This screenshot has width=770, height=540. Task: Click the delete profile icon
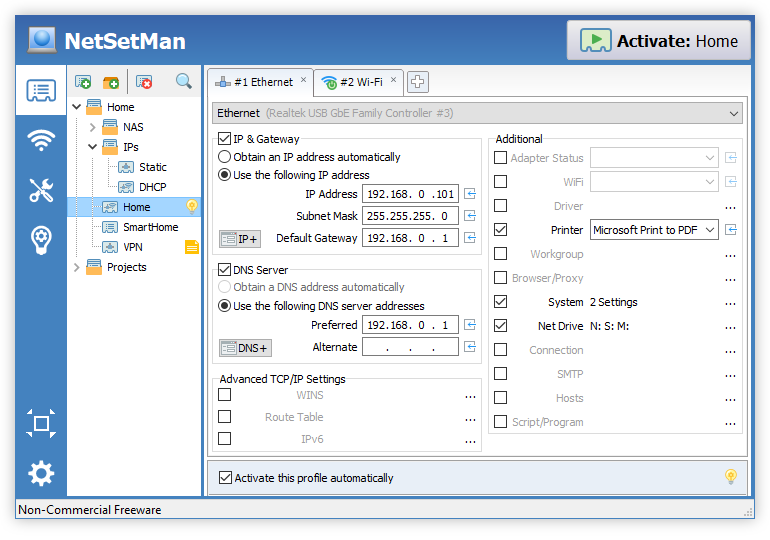click(144, 81)
